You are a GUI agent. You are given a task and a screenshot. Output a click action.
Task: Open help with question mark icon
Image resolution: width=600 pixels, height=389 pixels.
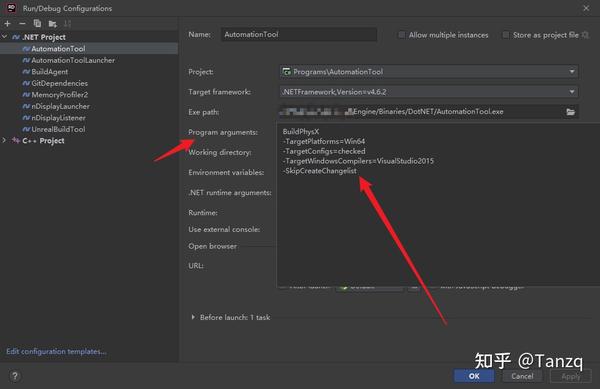15,376
